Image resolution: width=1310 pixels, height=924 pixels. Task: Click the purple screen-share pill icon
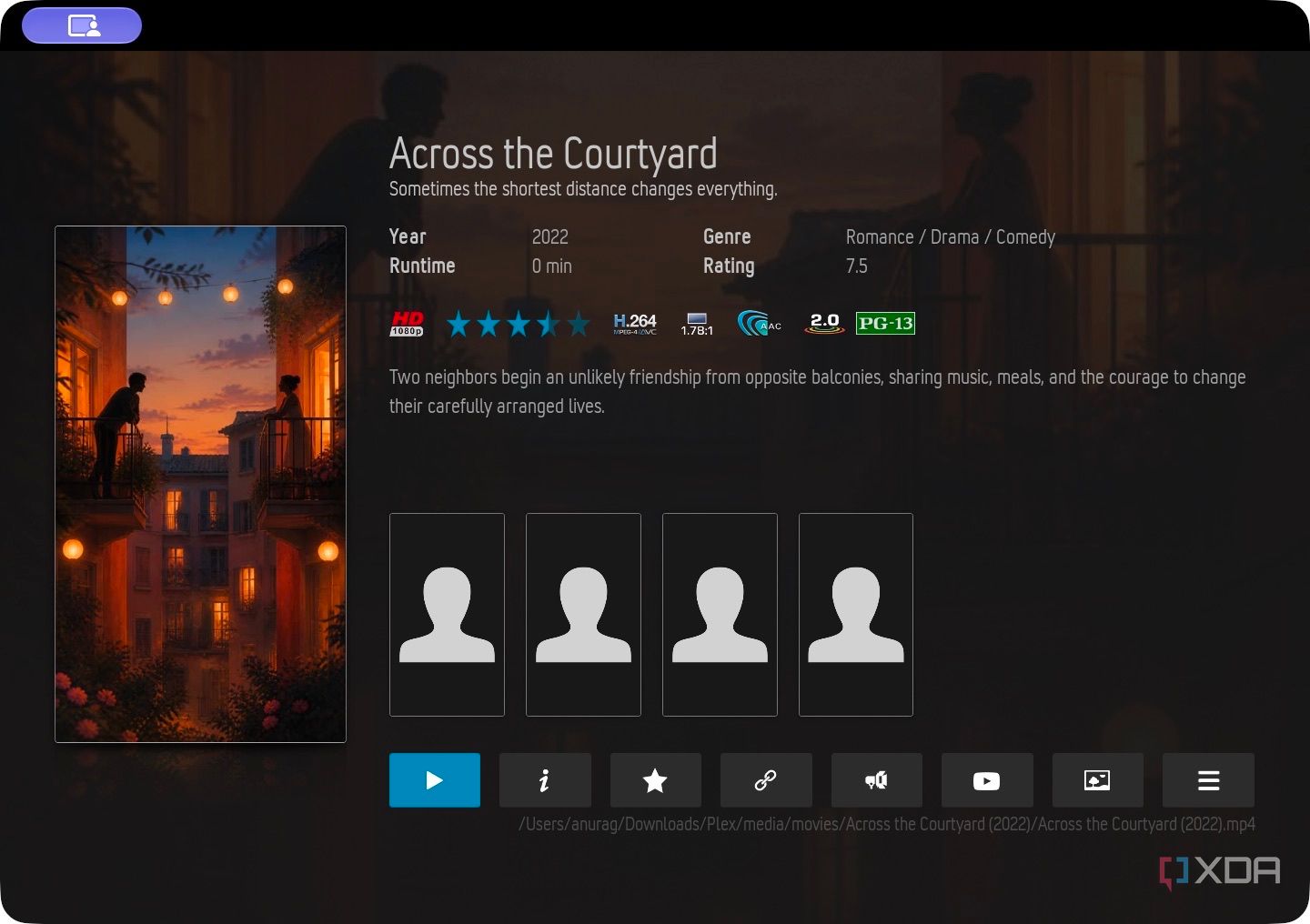82,25
